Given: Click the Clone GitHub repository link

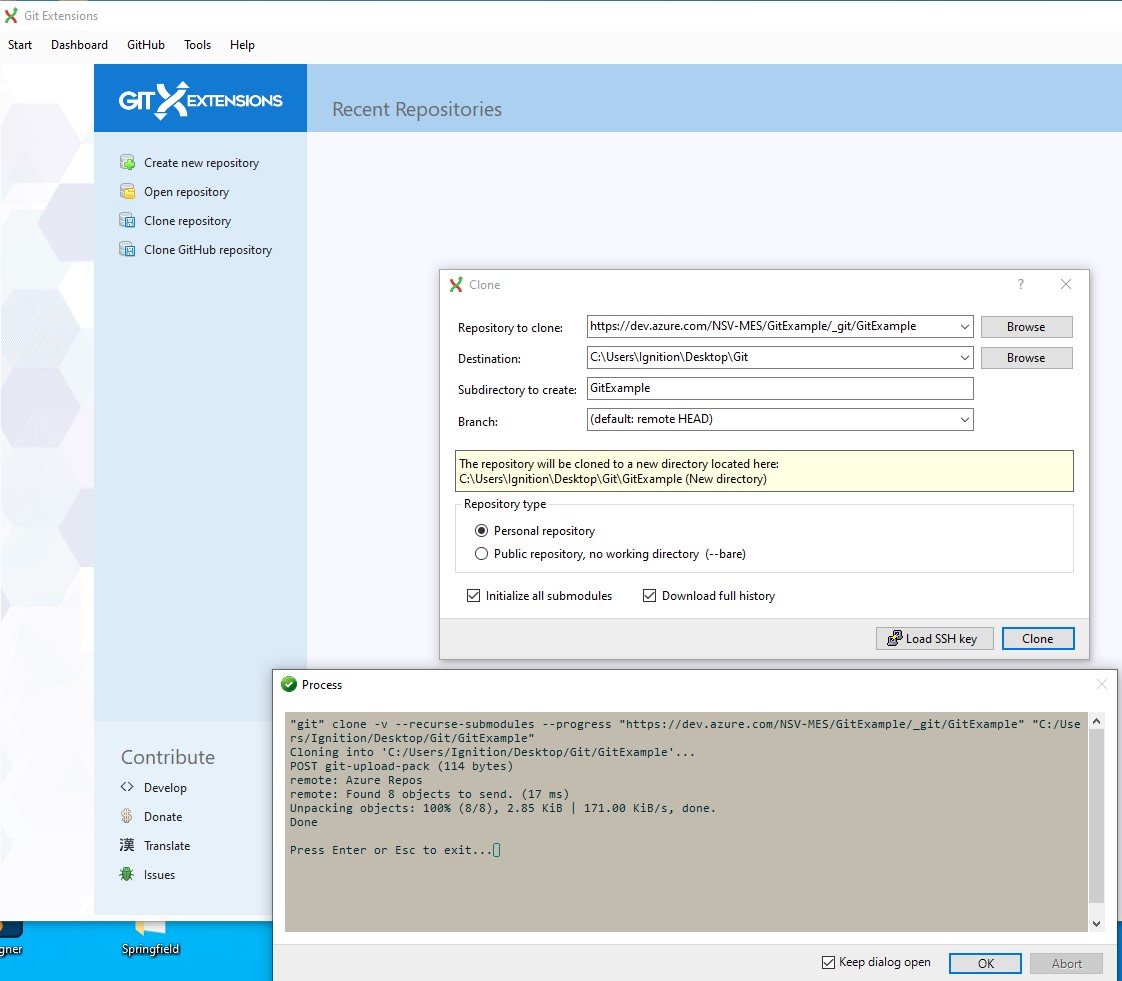Looking at the screenshot, I should (208, 250).
